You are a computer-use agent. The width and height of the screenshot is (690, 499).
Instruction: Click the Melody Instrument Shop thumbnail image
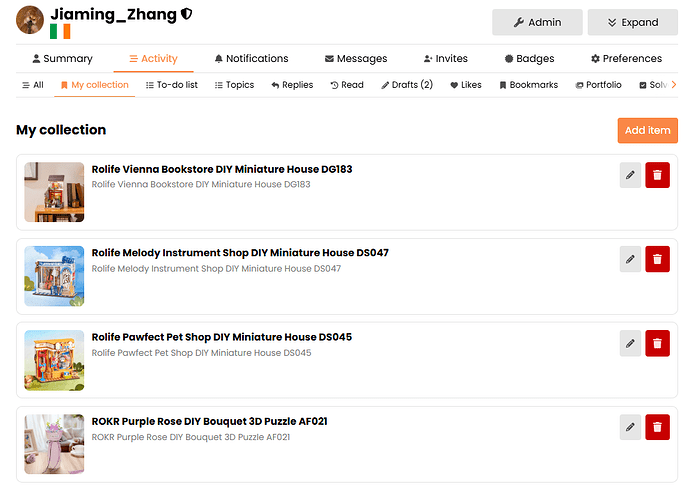coord(54,276)
